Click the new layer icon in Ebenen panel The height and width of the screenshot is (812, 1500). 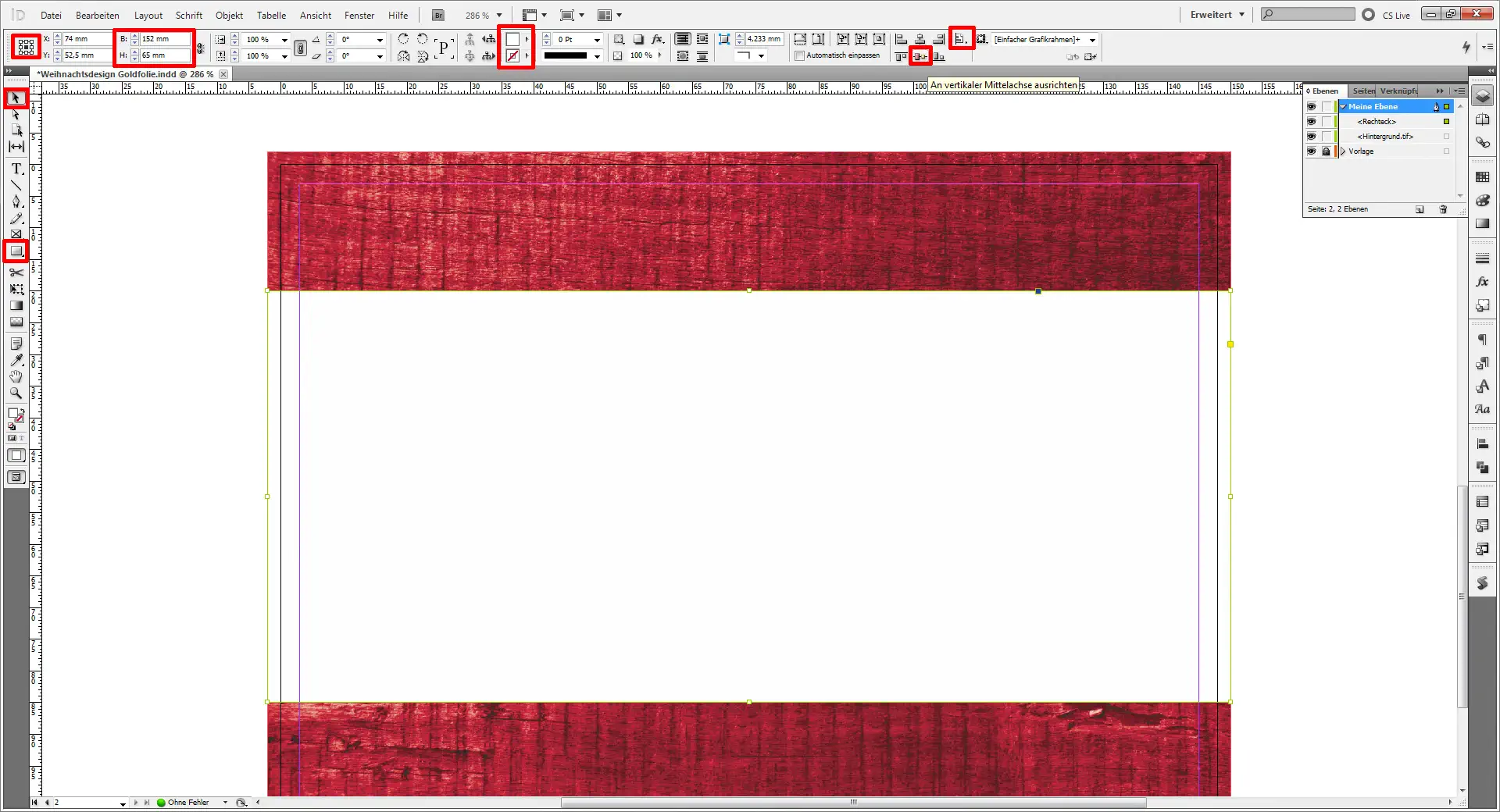pos(1420,209)
